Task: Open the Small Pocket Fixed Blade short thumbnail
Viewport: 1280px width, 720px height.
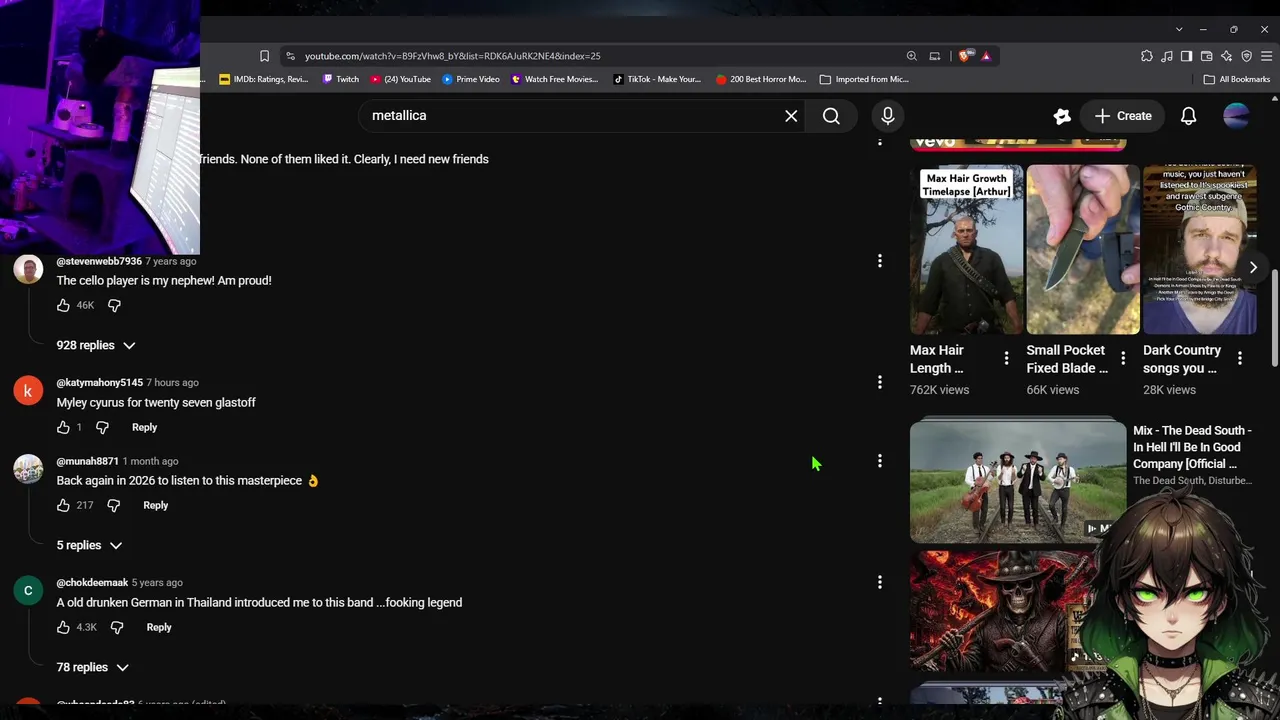Action: click(1083, 249)
